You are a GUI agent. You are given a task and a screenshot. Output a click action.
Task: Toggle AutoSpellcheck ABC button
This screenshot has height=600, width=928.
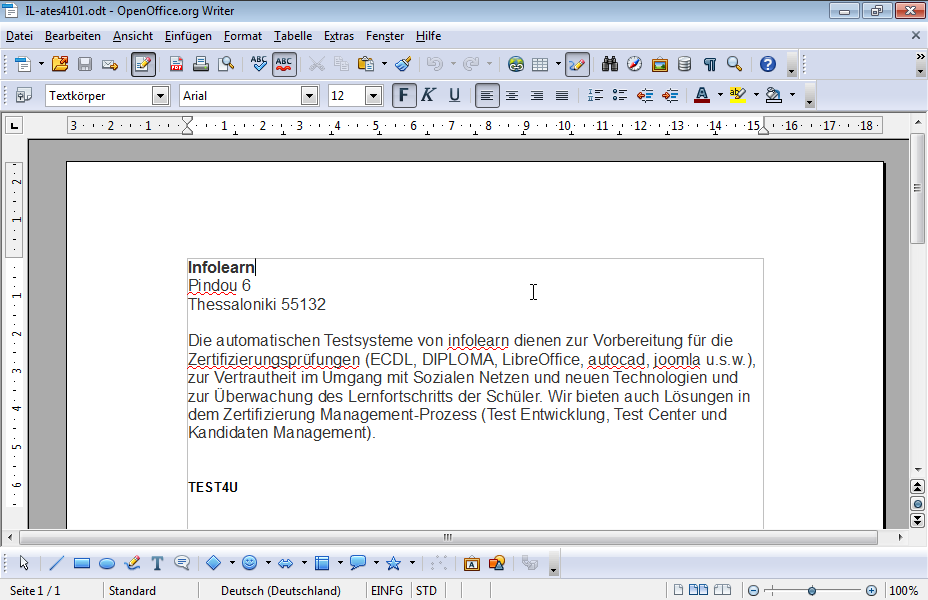[284, 64]
